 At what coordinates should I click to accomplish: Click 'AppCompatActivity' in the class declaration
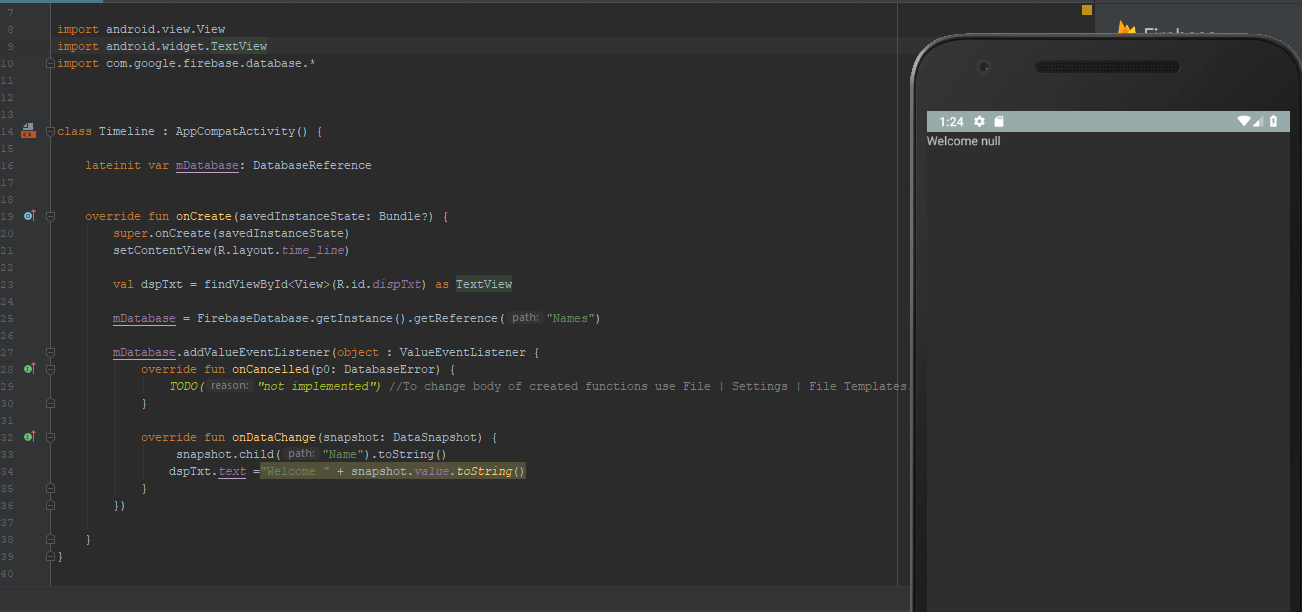point(235,131)
